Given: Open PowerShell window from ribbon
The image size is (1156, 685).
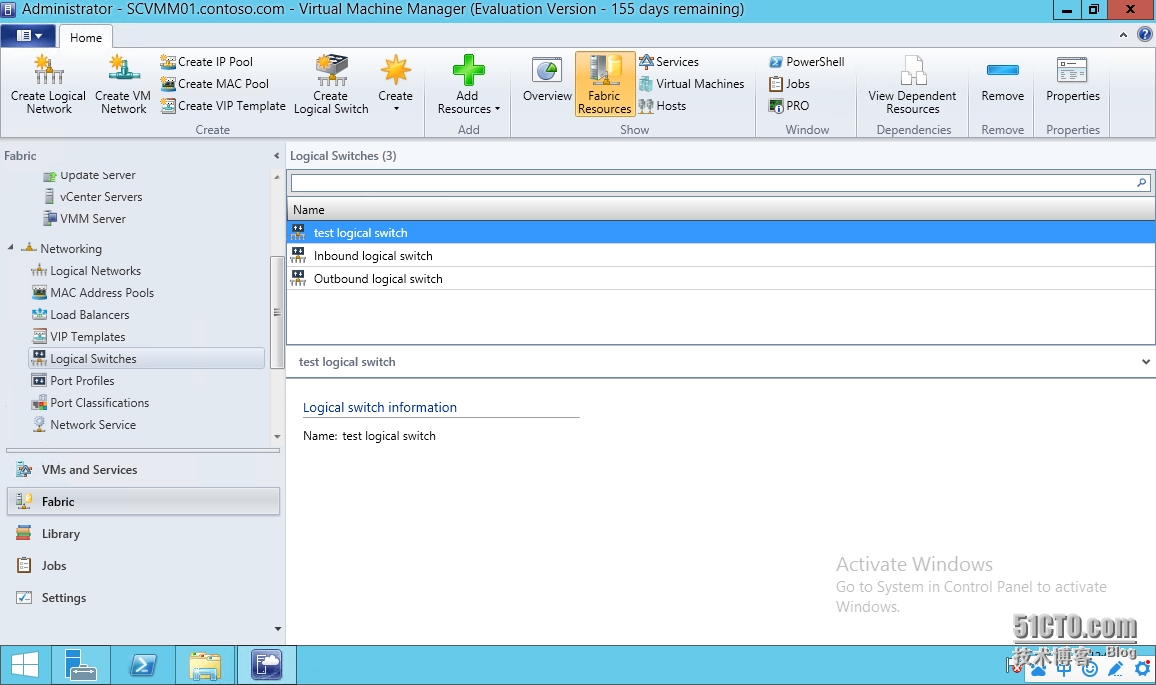Looking at the screenshot, I should (807, 62).
